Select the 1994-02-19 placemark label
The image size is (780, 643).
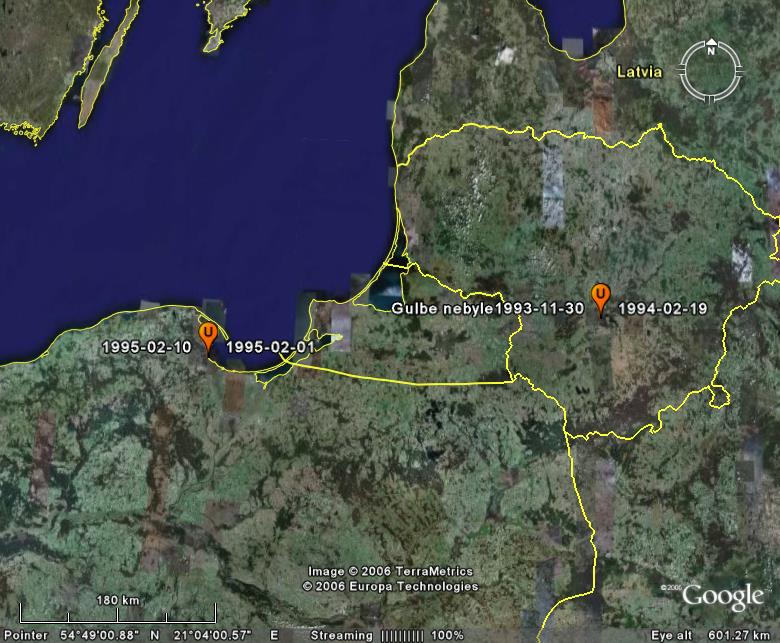(x=662, y=309)
